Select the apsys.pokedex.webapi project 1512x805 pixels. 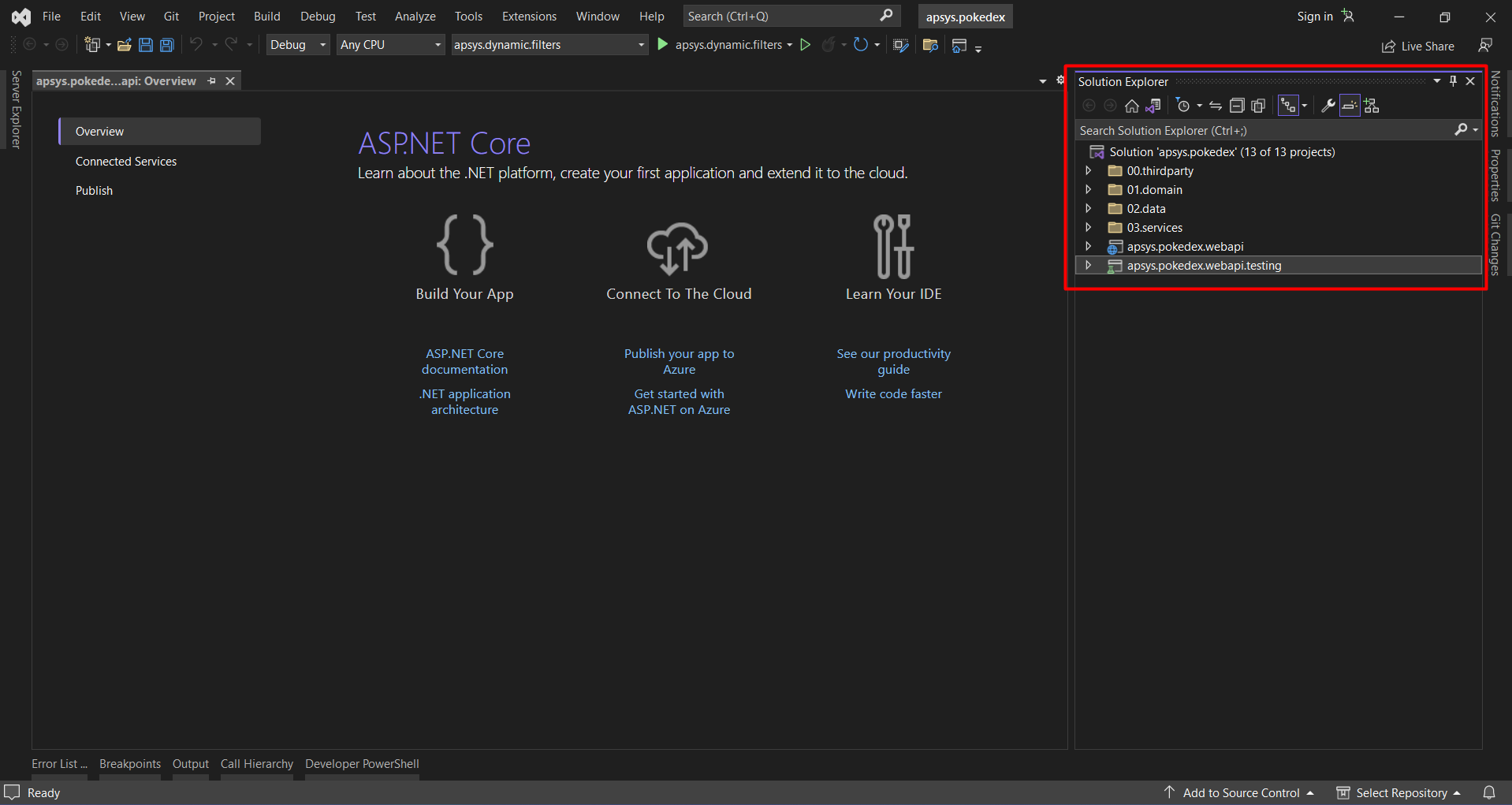click(1185, 247)
